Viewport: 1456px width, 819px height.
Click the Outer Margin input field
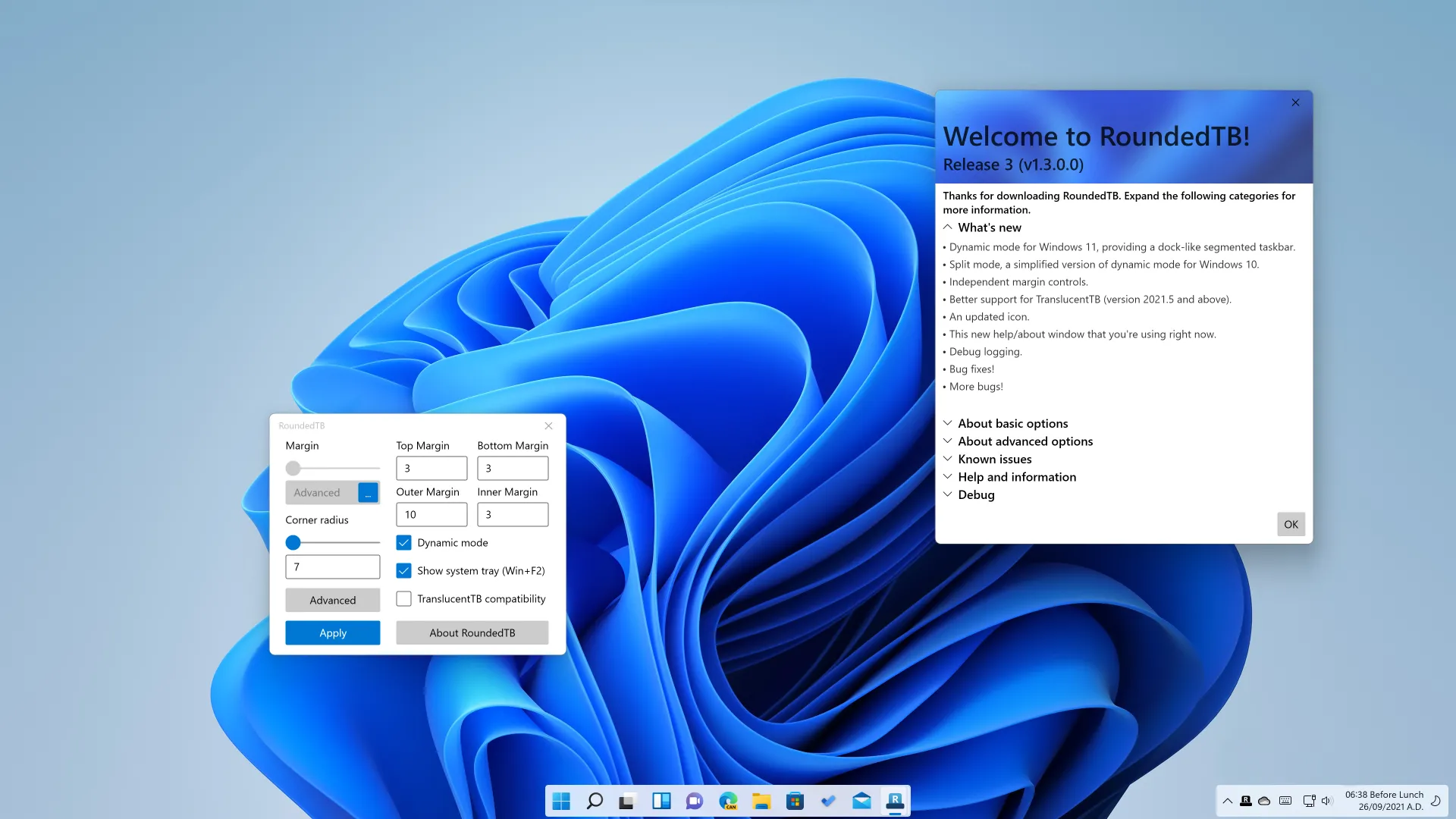click(x=431, y=515)
